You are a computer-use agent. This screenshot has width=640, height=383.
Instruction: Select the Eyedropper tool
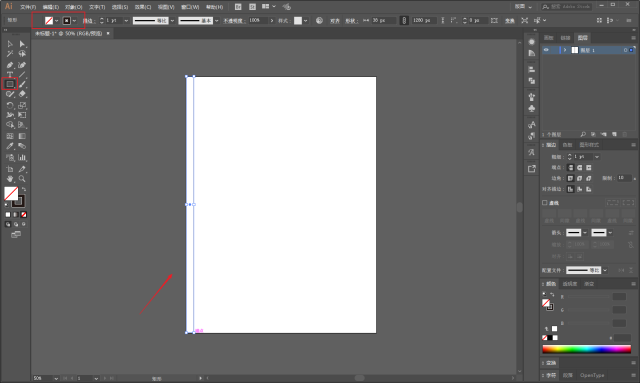(x=10, y=146)
